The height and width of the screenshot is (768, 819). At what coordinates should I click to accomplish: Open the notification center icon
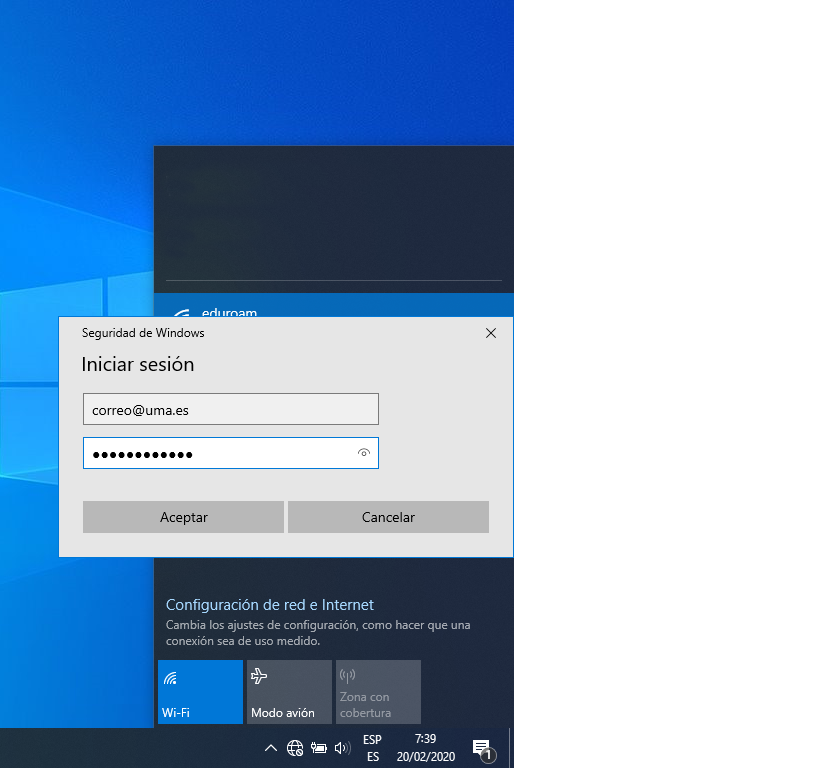tap(483, 749)
